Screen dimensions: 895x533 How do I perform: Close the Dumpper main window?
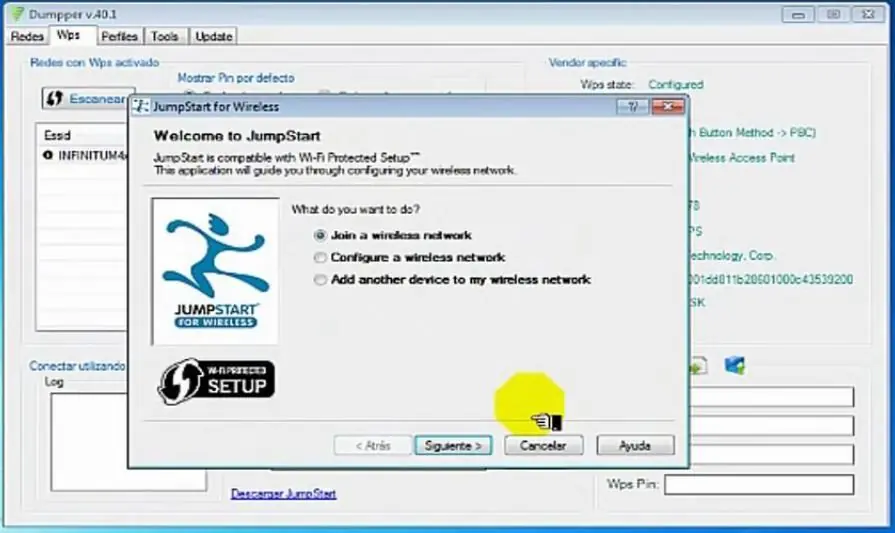[x=868, y=15]
